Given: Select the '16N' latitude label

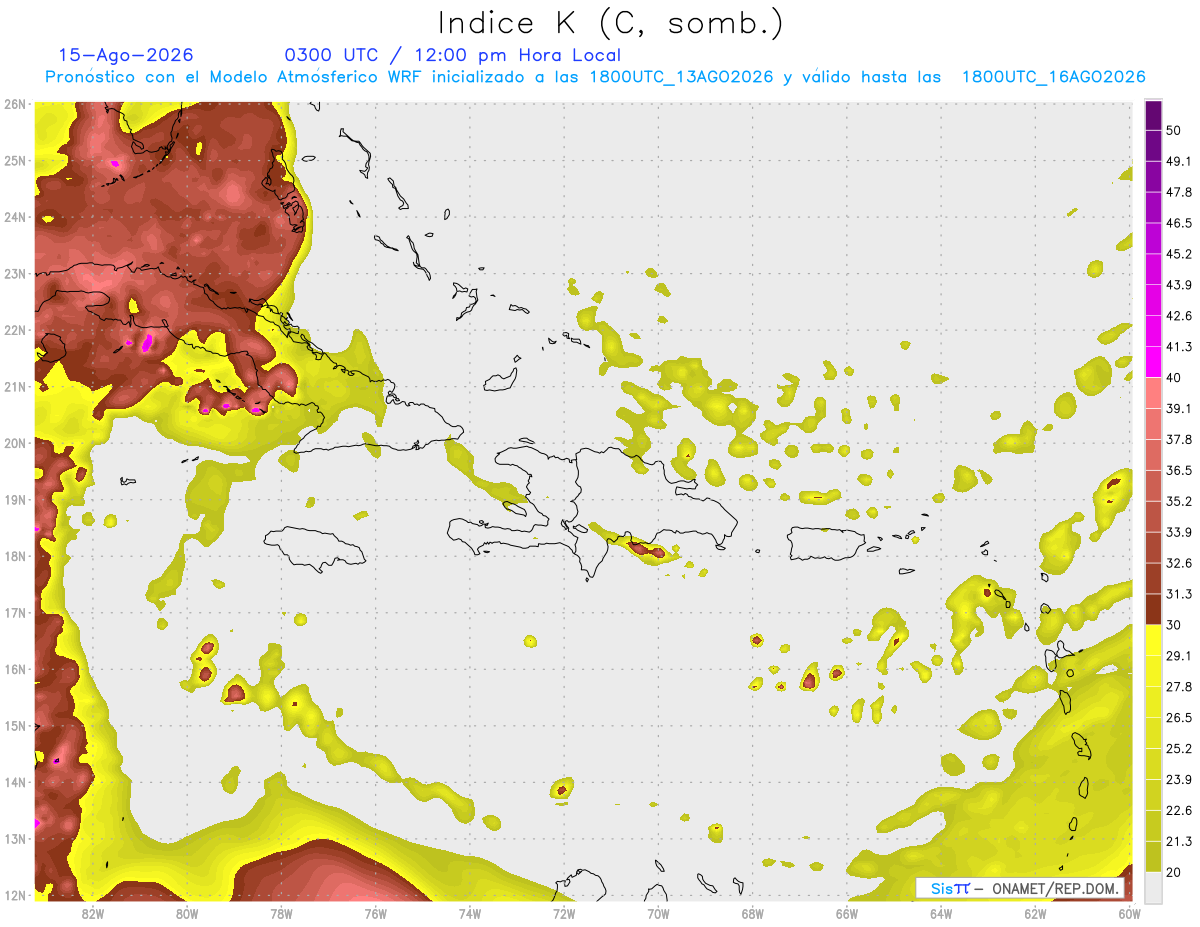Looking at the screenshot, I should click(15, 669).
